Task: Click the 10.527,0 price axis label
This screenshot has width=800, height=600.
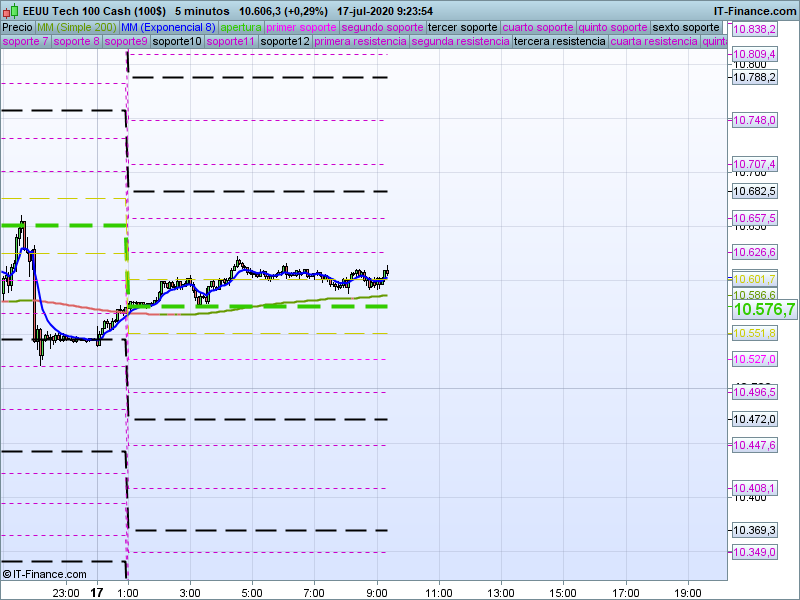Action: (754, 359)
